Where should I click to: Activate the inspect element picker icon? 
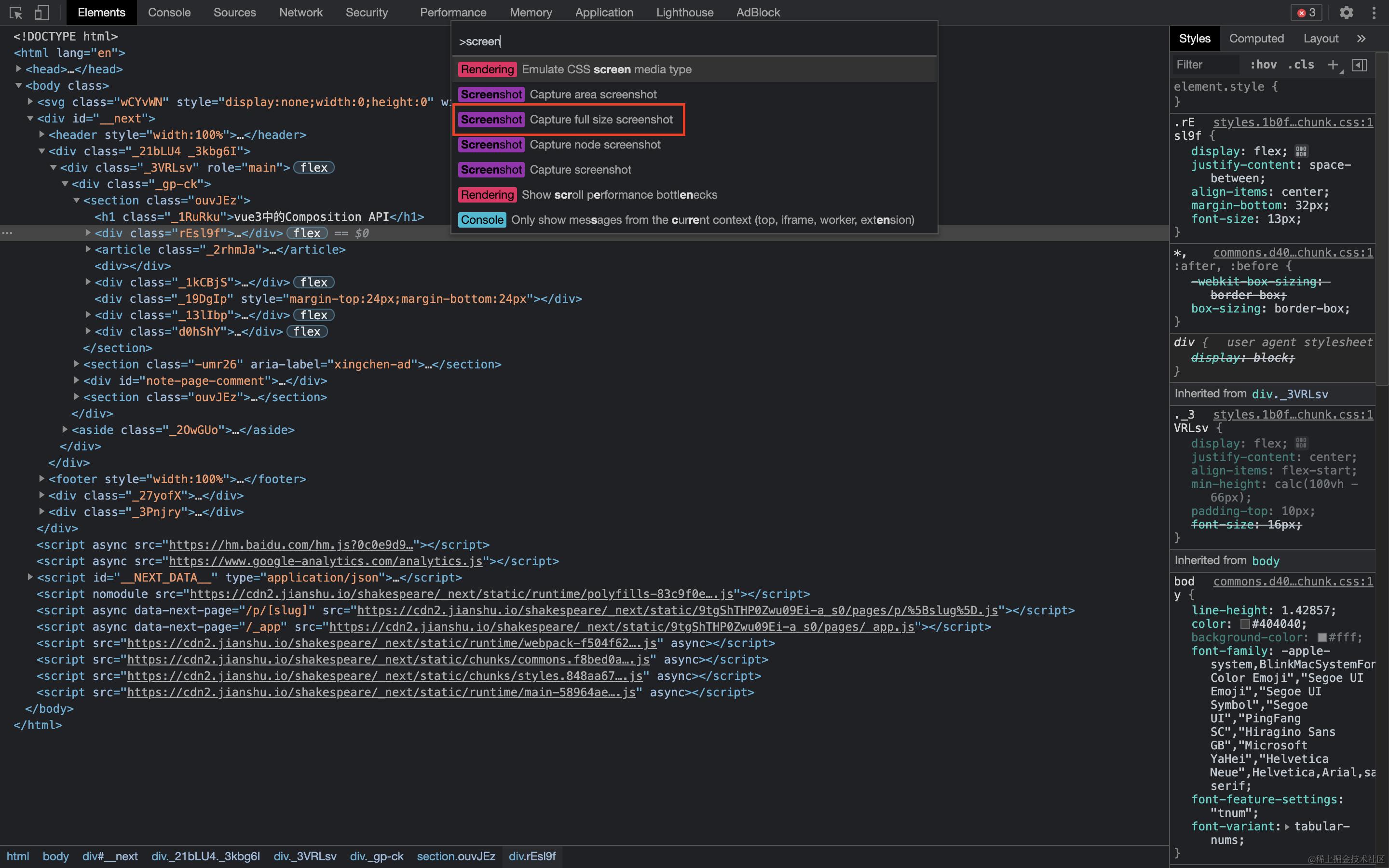(15, 12)
